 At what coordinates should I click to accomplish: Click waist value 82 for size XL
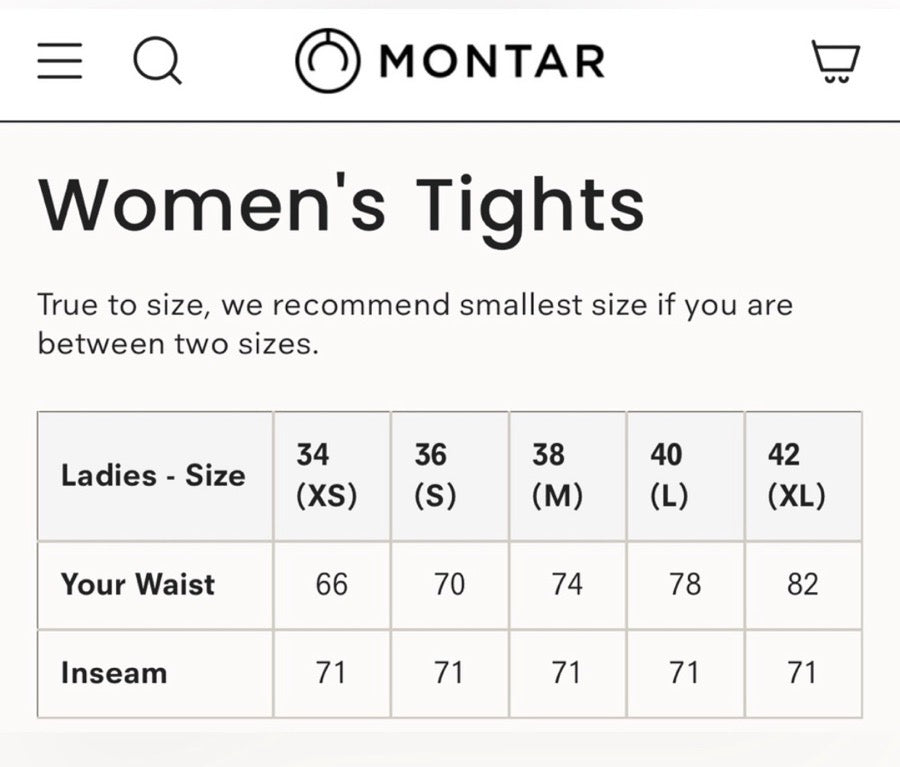pyautogui.click(x=803, y=584)
